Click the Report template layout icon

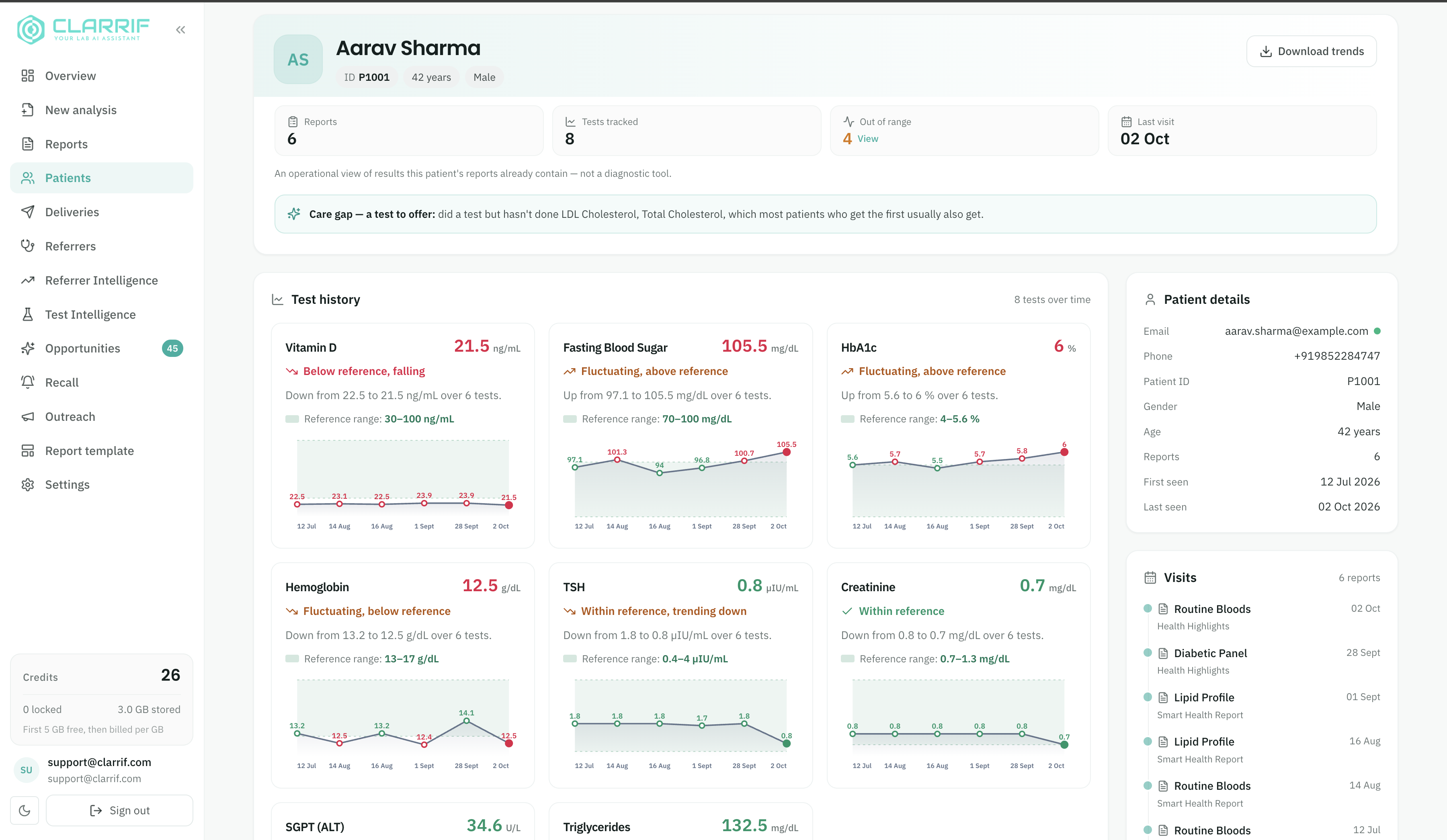(28, 451)
